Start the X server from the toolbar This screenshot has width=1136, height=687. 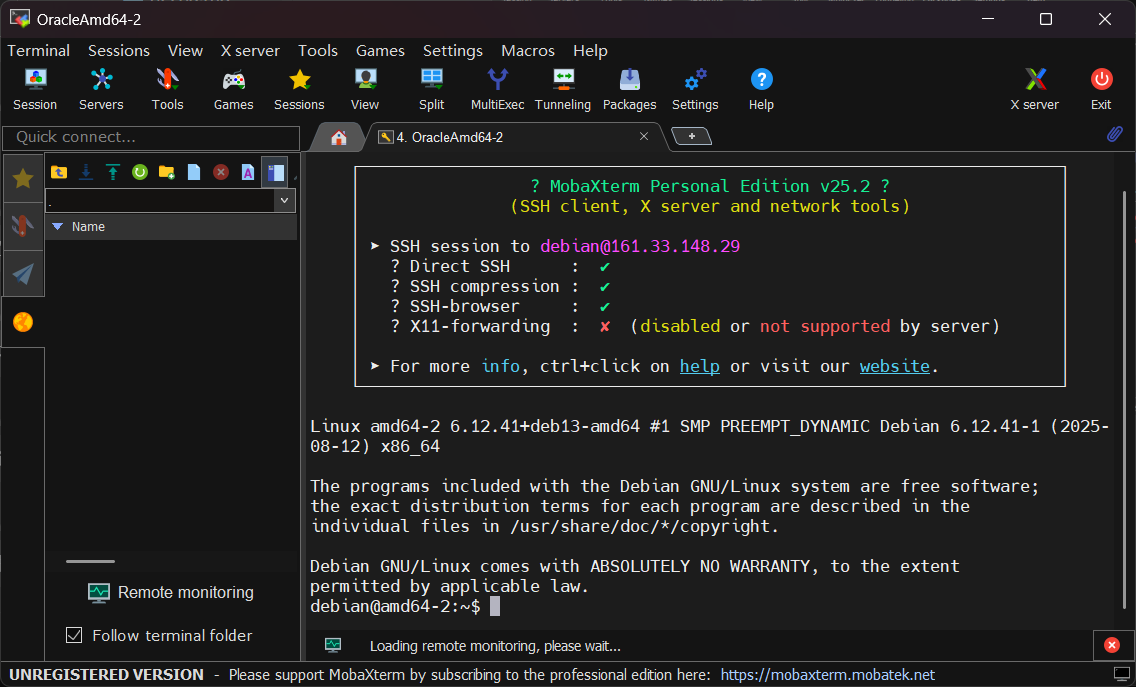tap(1035, 88)
